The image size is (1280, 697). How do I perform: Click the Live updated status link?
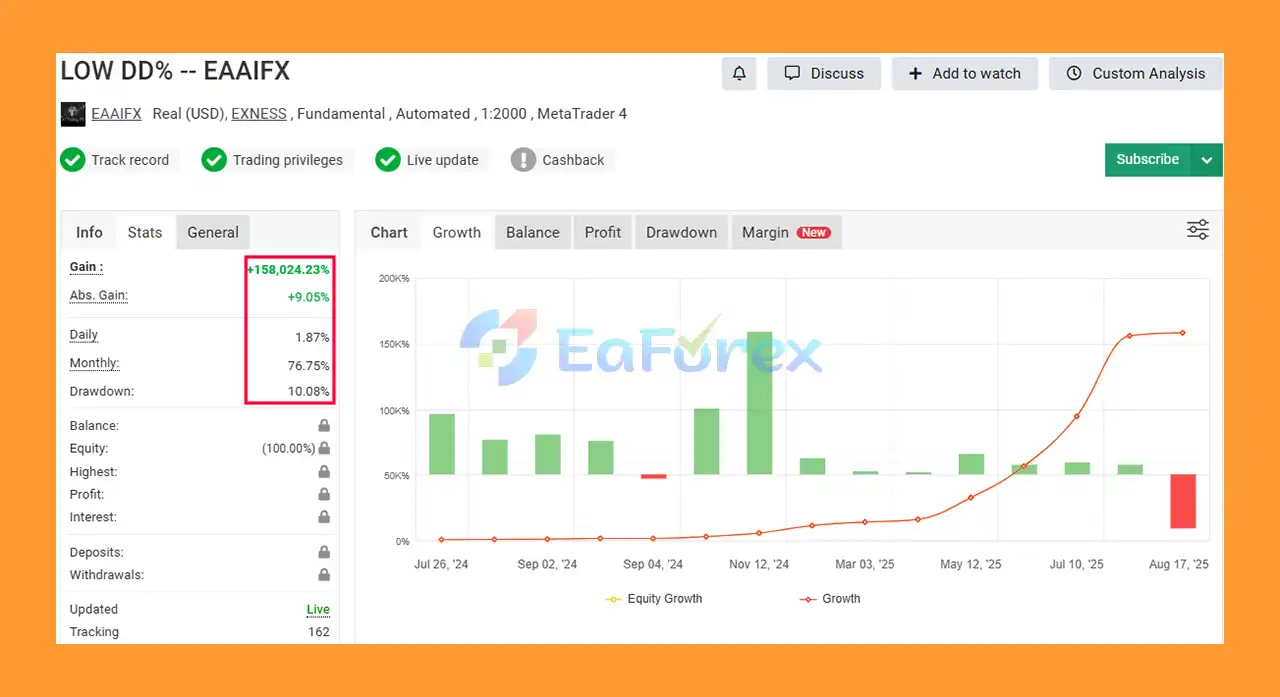pos(318,609)
